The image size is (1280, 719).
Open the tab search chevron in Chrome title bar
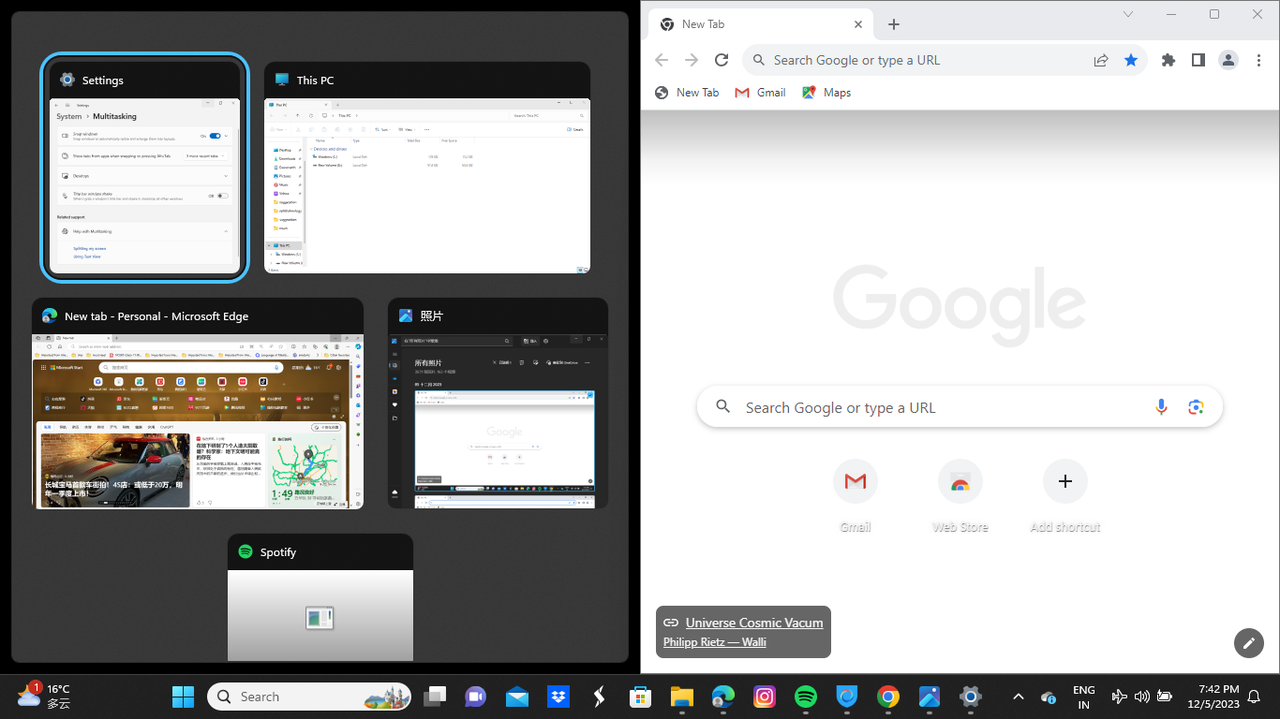(x=1128, y=14)
